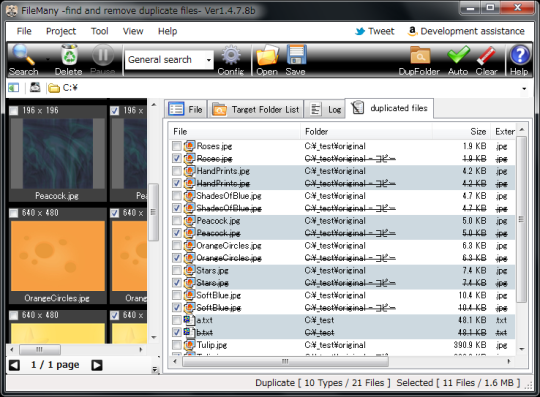
Task: Click the file list vertical scrollbar thumb
Action: tap(522, 220)
